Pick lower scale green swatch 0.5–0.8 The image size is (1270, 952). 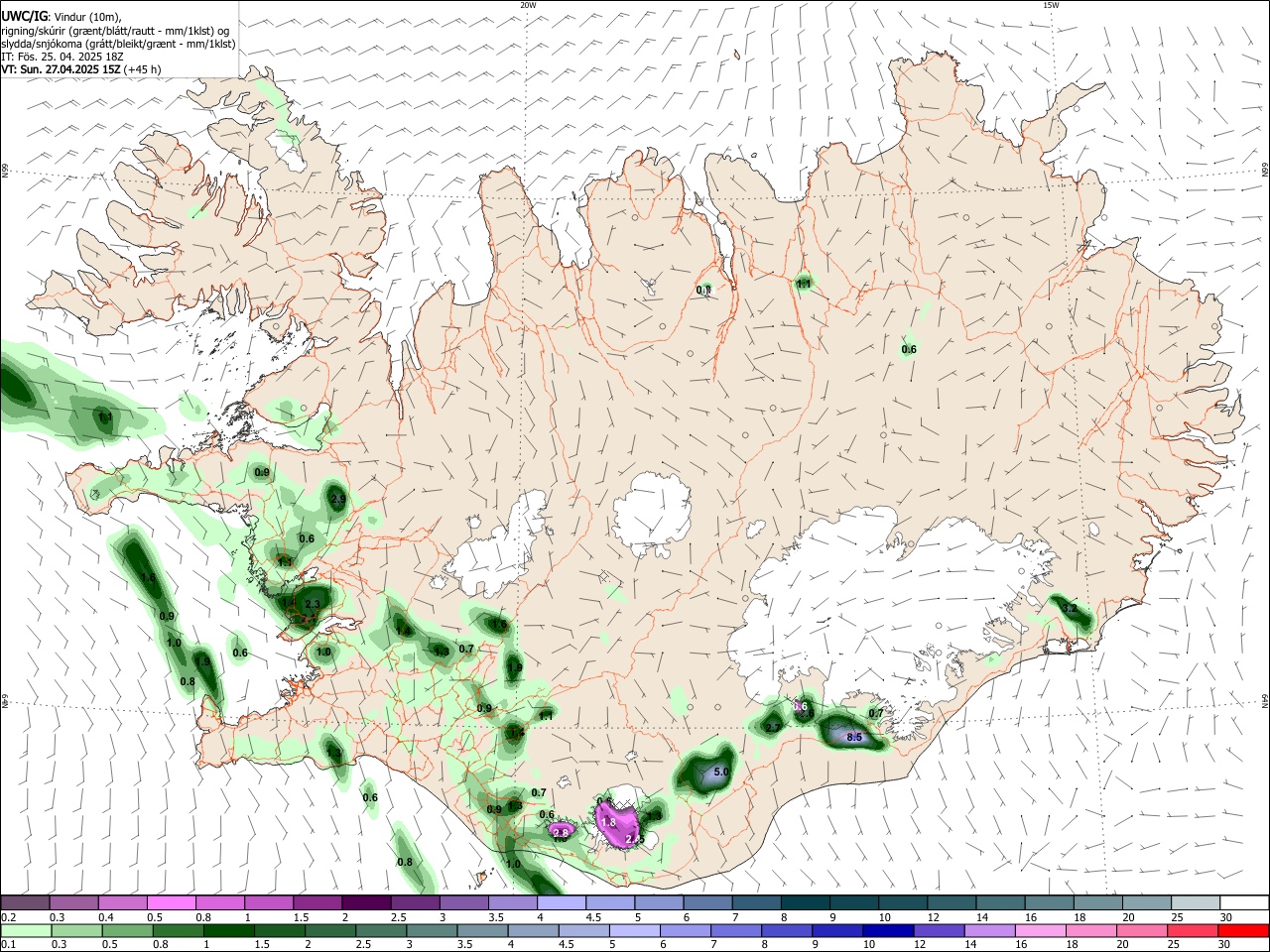click(128, 930)
